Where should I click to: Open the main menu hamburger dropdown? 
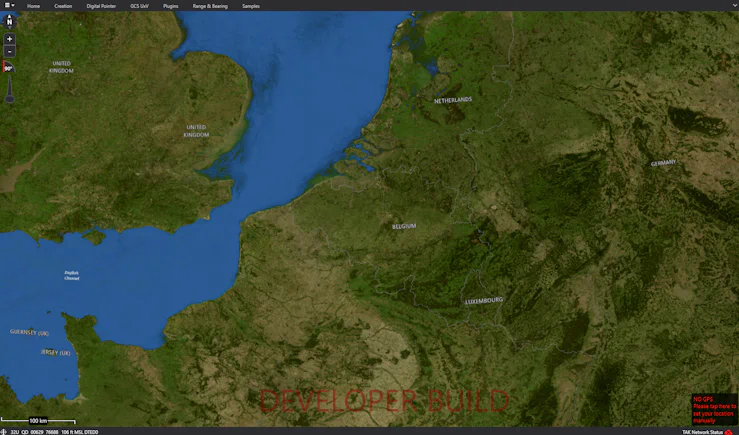tap(9, 5)
